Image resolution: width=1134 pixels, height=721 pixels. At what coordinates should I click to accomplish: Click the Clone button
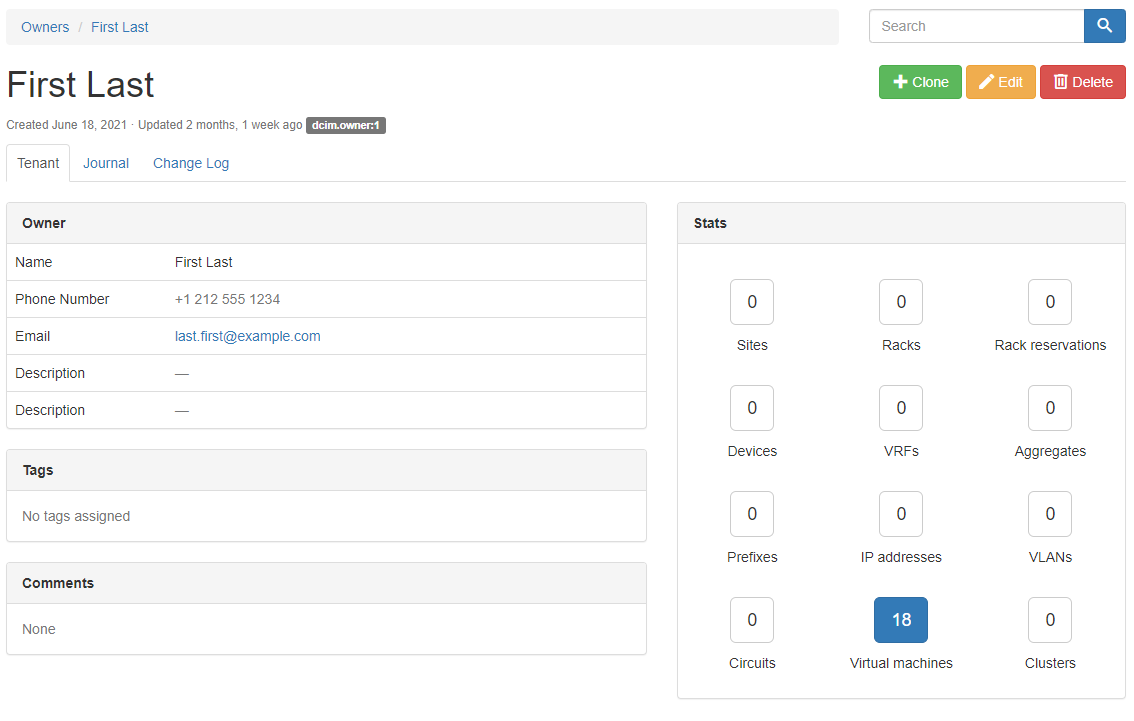click(920, 82)
